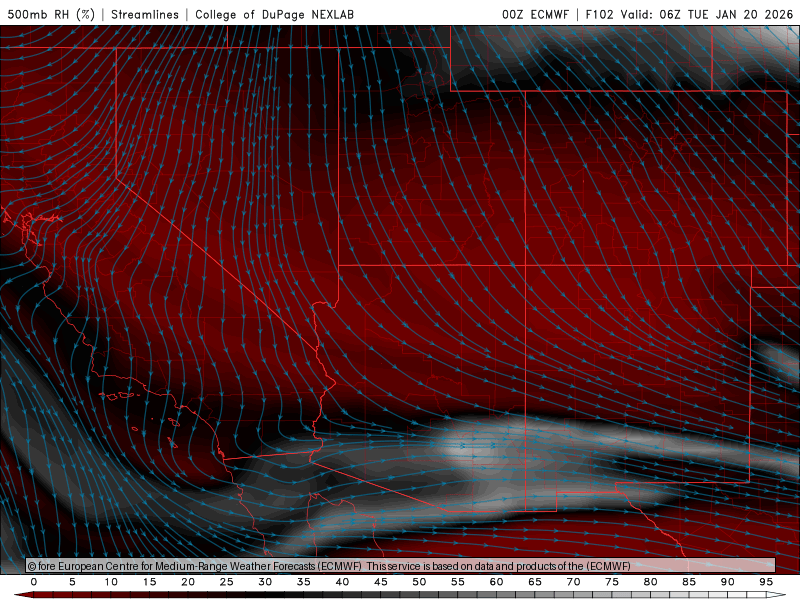The height and width of the screenshot is (600, 800).
Task: Click the white right end of the colorbar
Action: [776, 595]
